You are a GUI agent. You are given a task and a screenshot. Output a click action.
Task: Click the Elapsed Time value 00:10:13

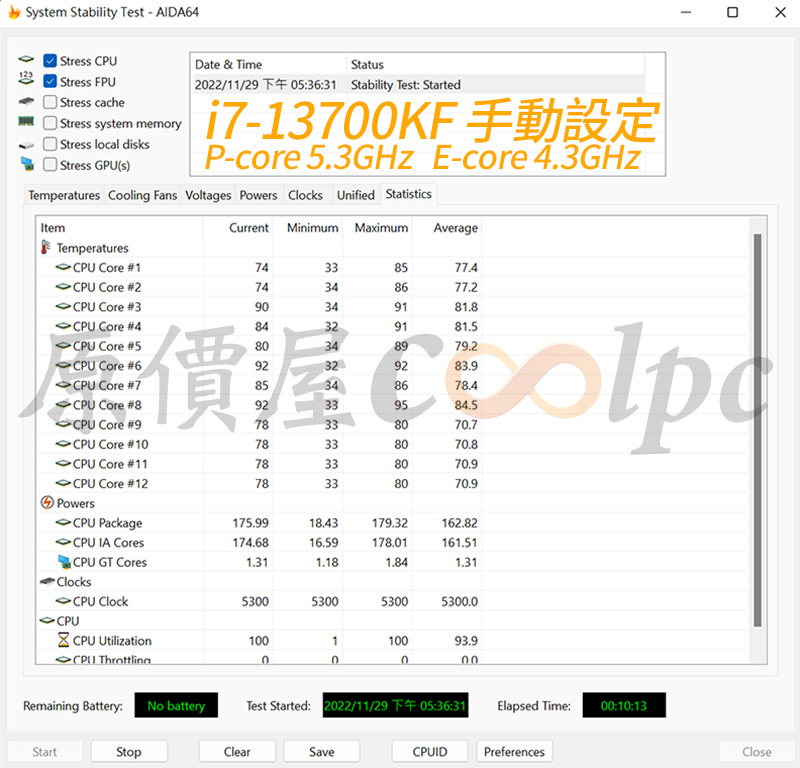tap(624, 705)
